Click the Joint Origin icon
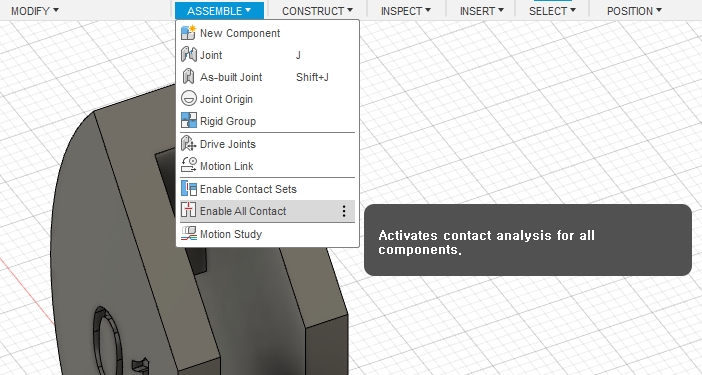 click(188, 98)
